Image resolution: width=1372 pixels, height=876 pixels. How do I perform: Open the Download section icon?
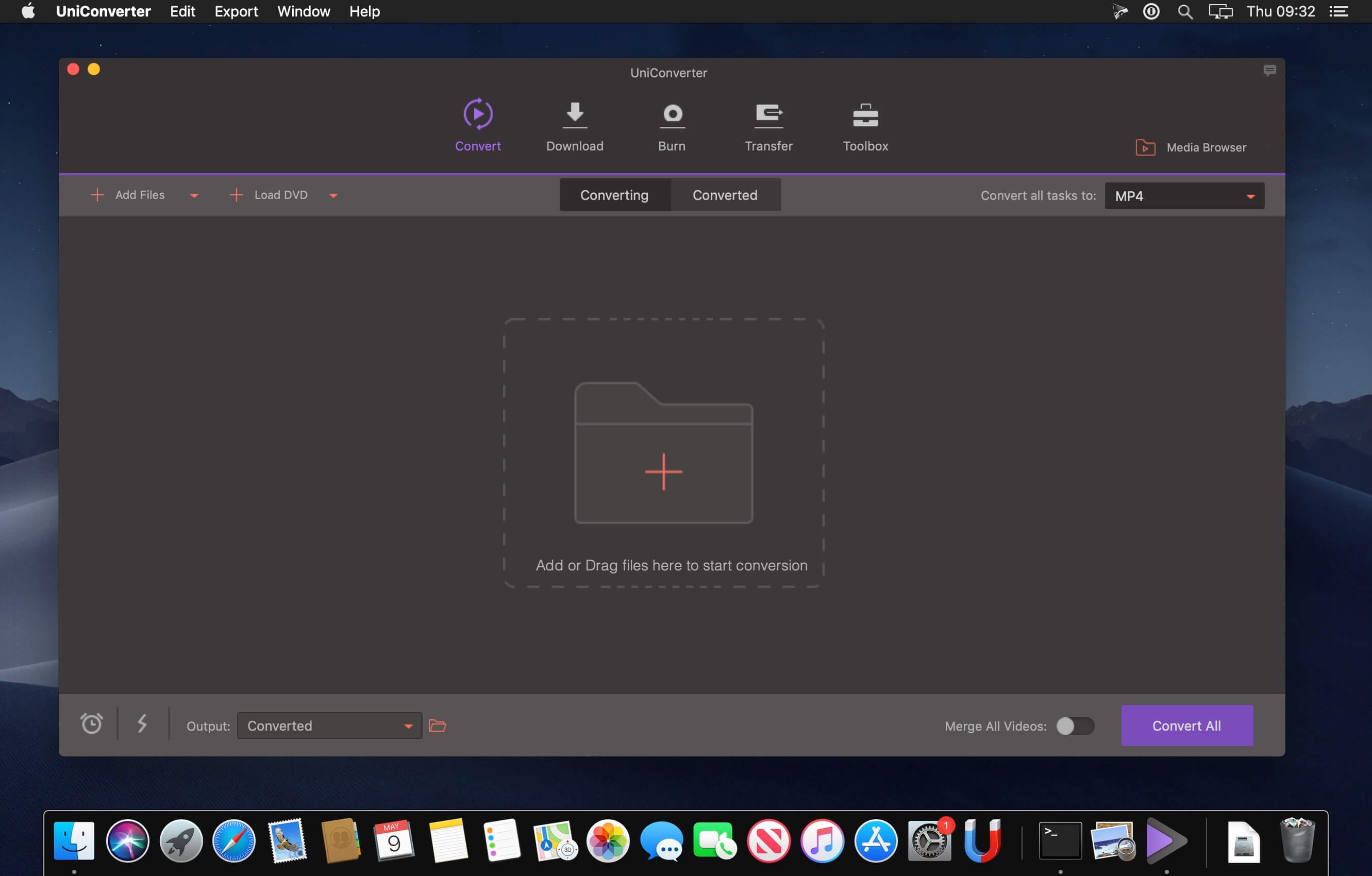point(574,115)
